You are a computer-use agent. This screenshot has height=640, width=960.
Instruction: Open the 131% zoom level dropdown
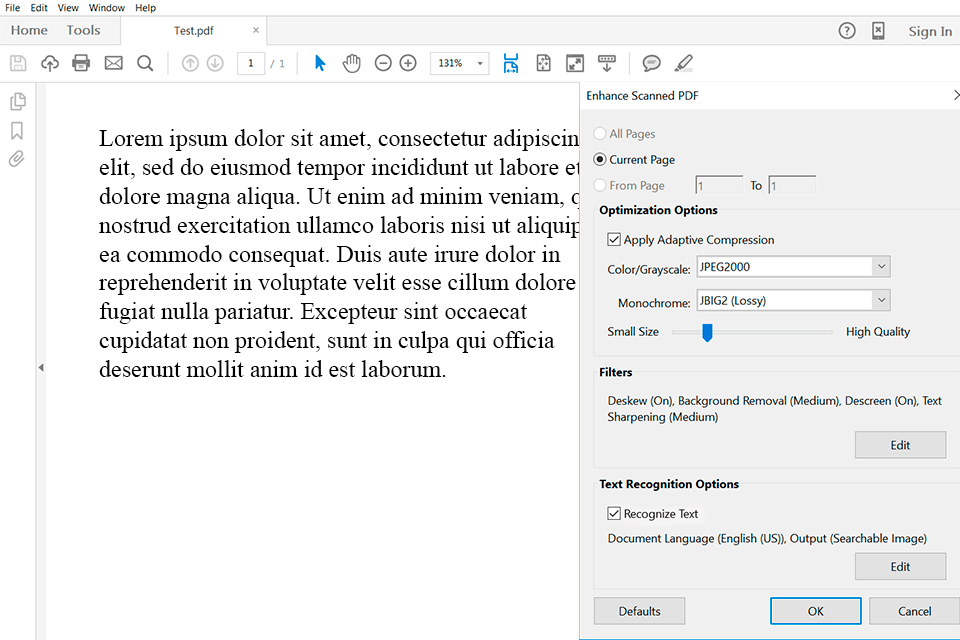pyautogui.click(x=480, y=63)
